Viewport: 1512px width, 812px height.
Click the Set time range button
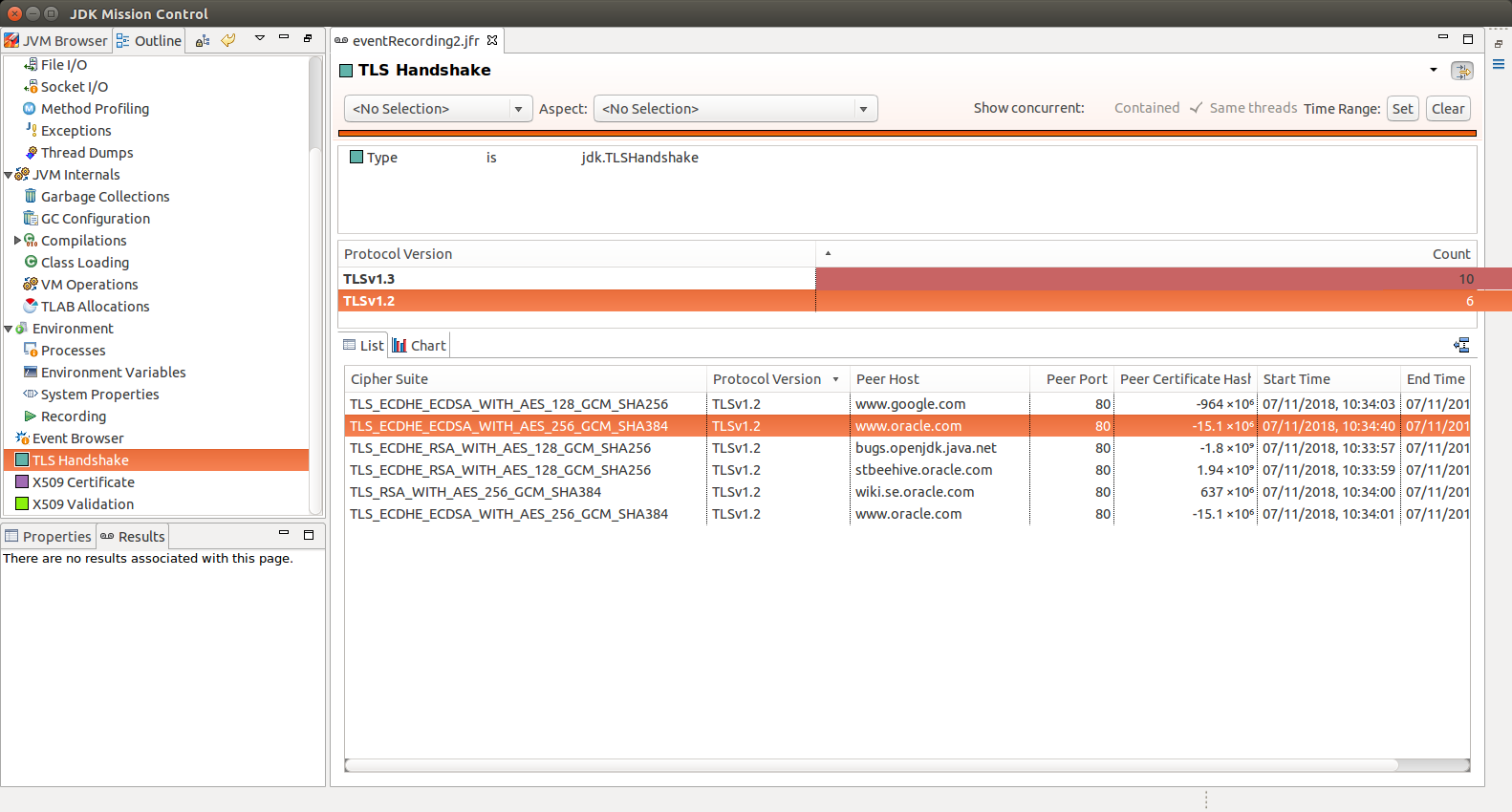pos(1402,109)
